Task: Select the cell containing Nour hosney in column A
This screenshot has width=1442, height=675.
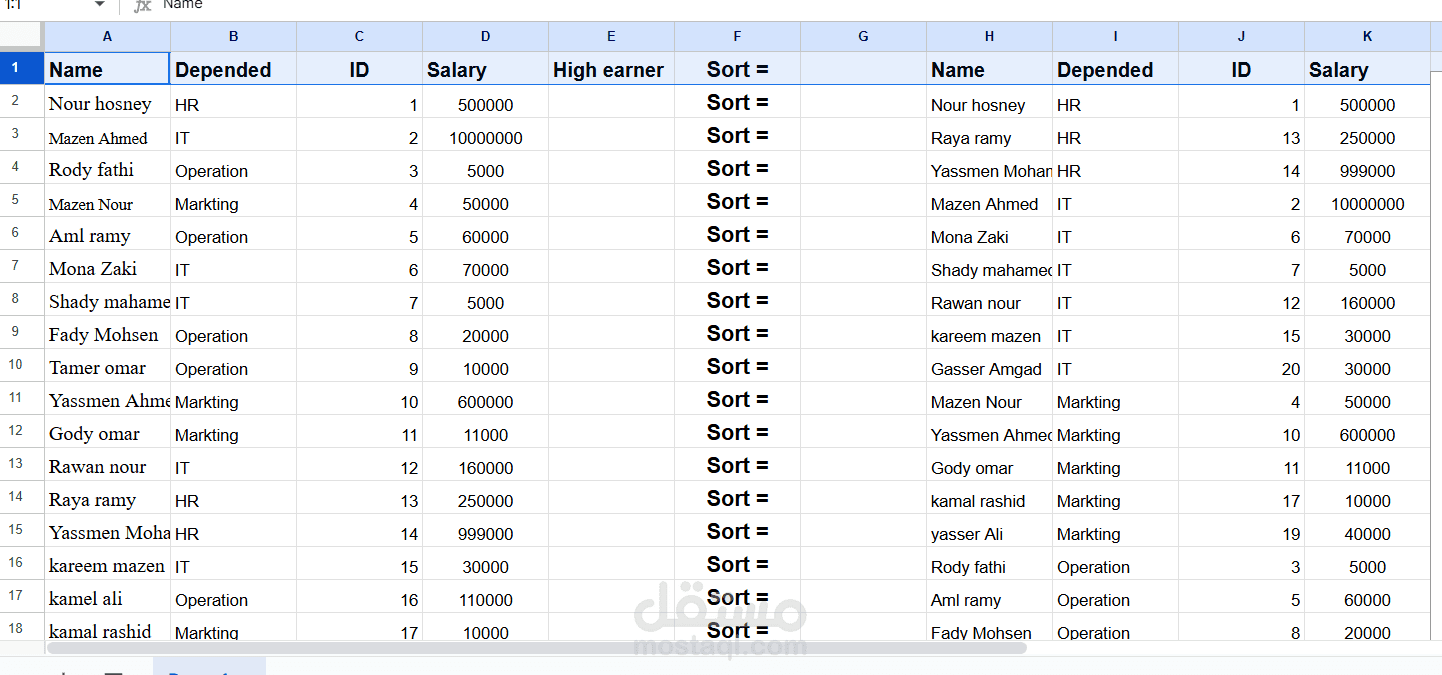Action: (x=107, y=103)
